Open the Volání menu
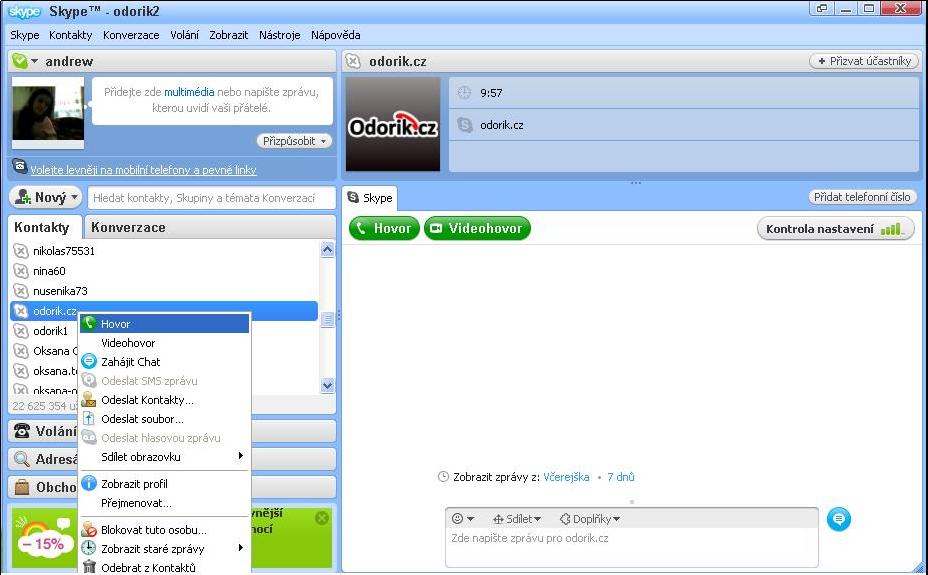This screenshot has width=928, height=575. [x=185, y=35]
